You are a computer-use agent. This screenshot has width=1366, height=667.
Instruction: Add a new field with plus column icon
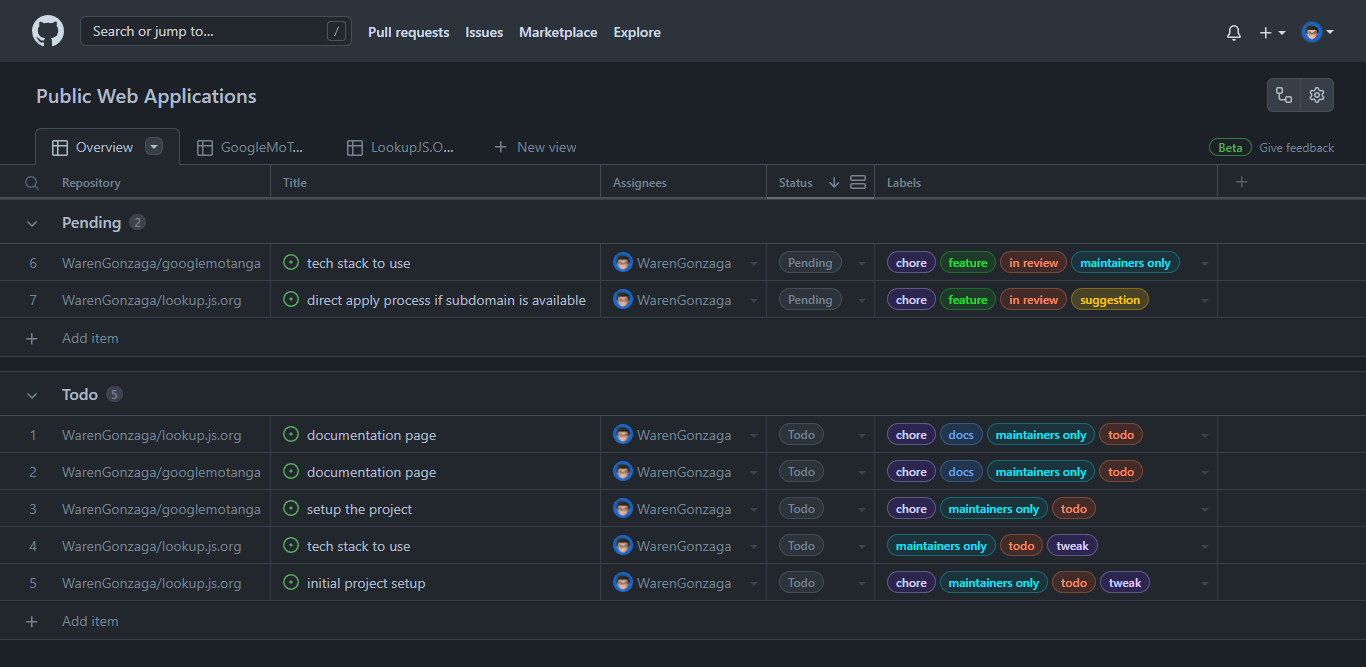point(1242,182)
